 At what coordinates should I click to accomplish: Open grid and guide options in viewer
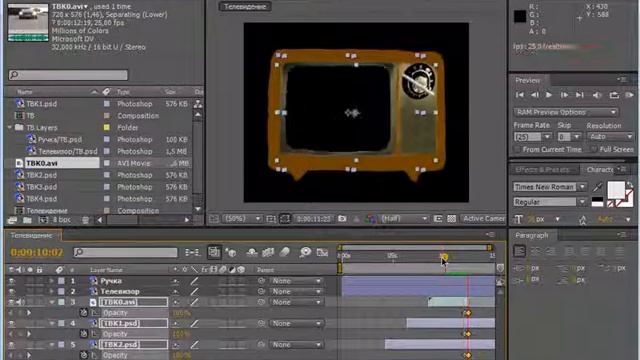(271, 219)
